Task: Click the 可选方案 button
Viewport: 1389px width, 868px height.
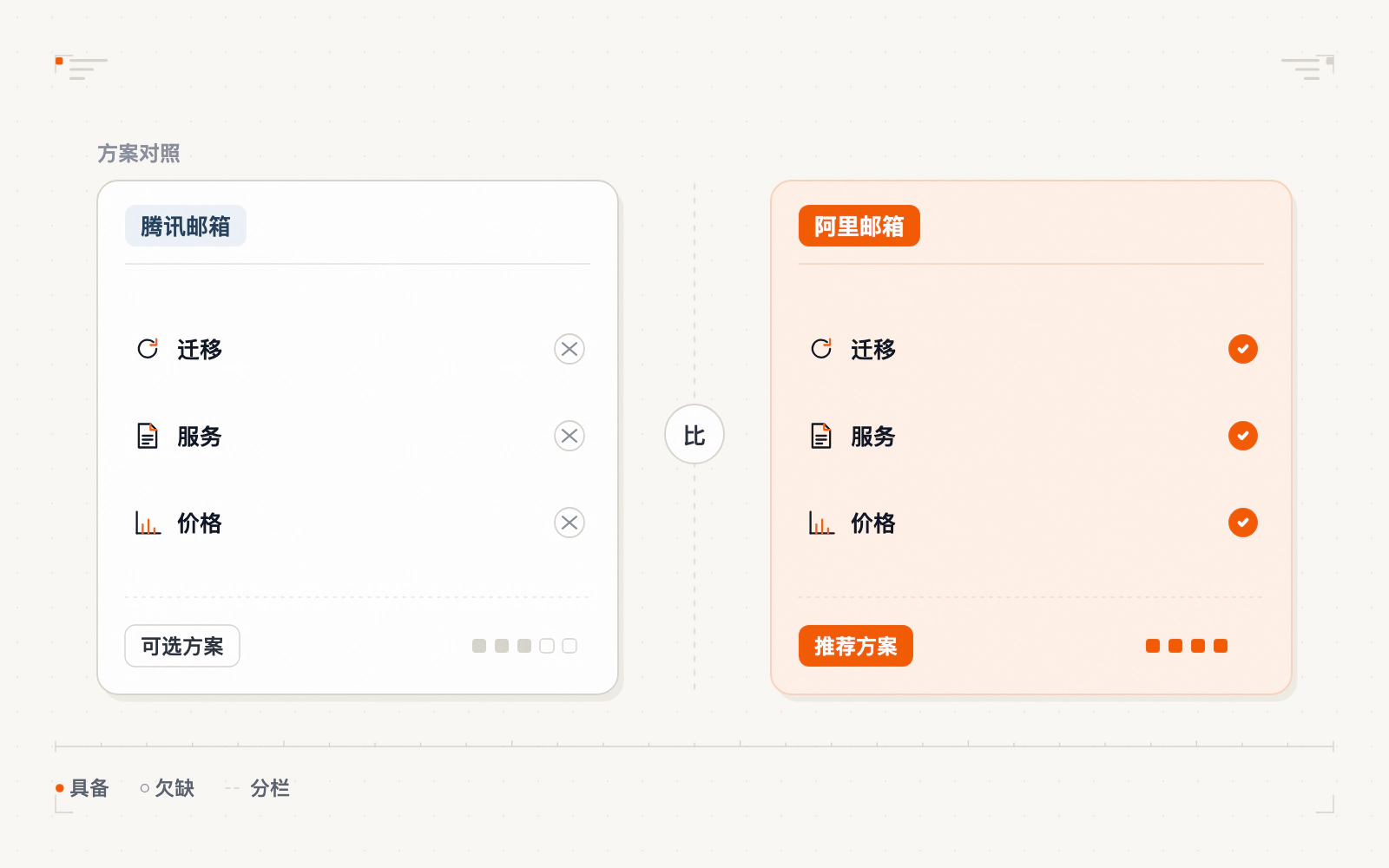Action: point(182,646)
